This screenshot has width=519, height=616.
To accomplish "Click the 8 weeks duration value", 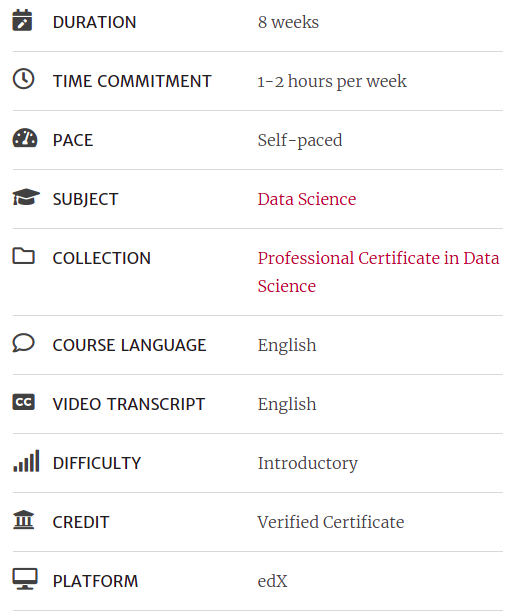I will click(288, 22).
